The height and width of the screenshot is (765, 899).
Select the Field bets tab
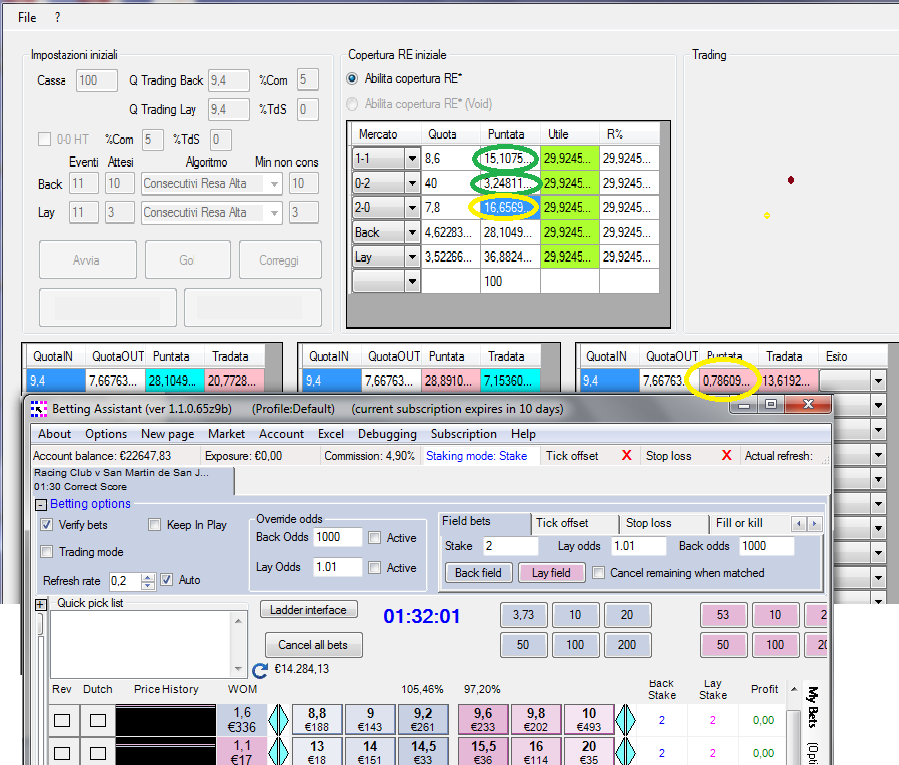click(484, 521)
